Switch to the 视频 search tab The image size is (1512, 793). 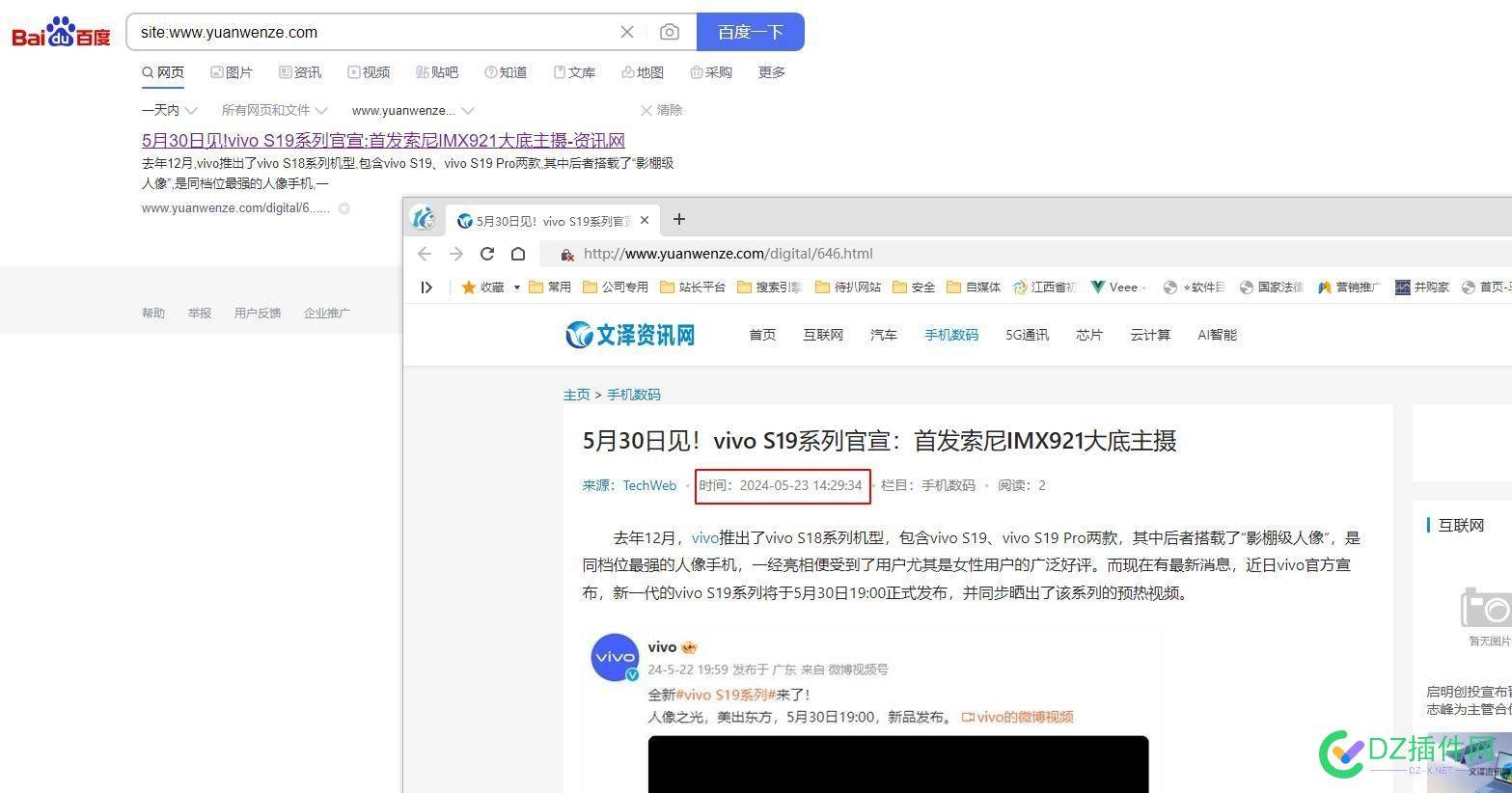click(x=369, y=72)
